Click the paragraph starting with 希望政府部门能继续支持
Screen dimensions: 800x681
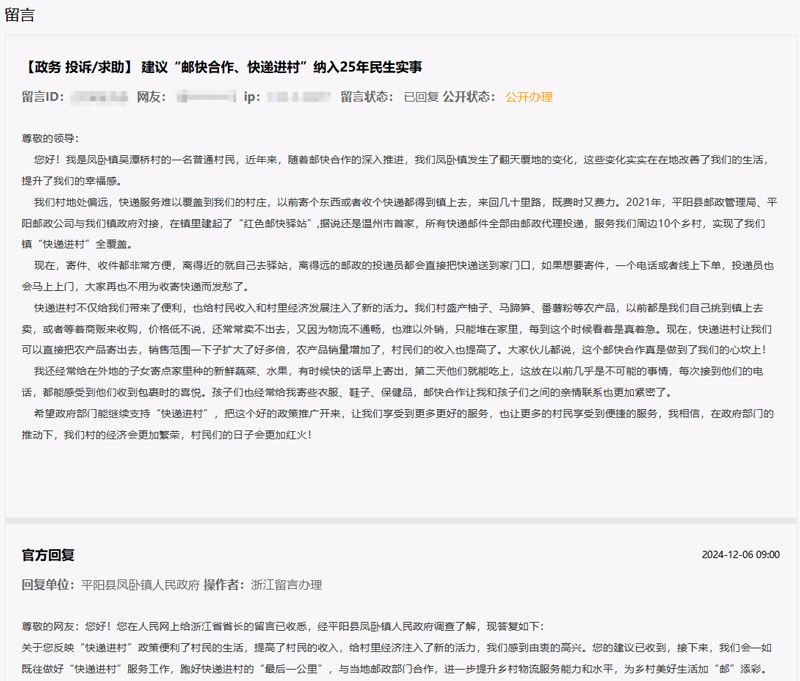pyautogui.click(x=400, y=424)
